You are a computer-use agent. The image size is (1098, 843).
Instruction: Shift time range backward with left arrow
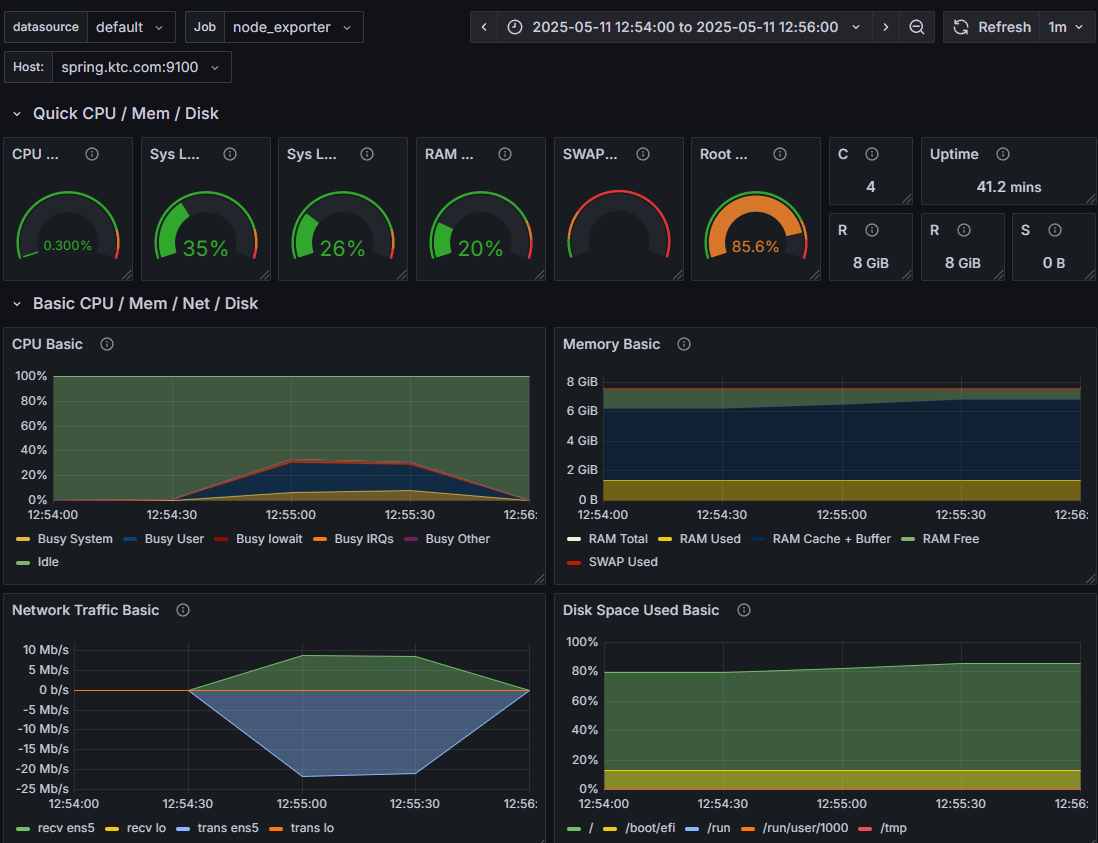pyautogui.click(x=484, y=27)
